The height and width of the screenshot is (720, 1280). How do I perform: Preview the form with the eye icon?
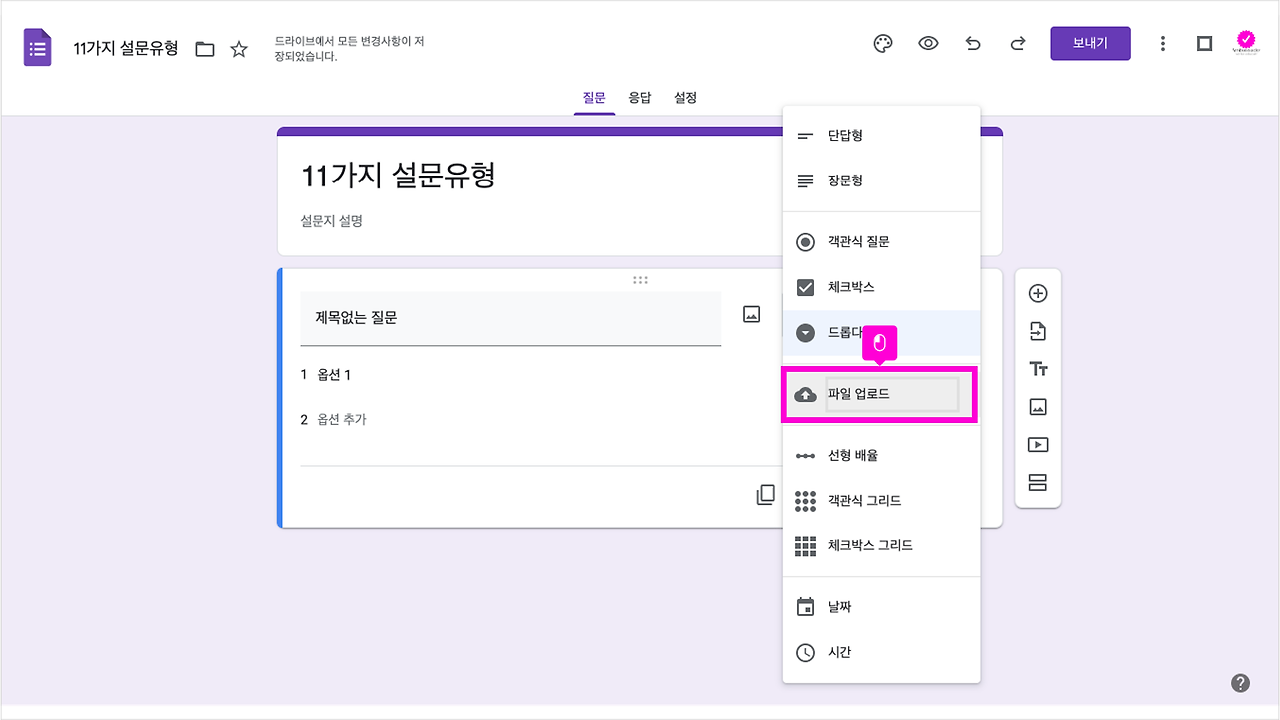coord(928,43)
